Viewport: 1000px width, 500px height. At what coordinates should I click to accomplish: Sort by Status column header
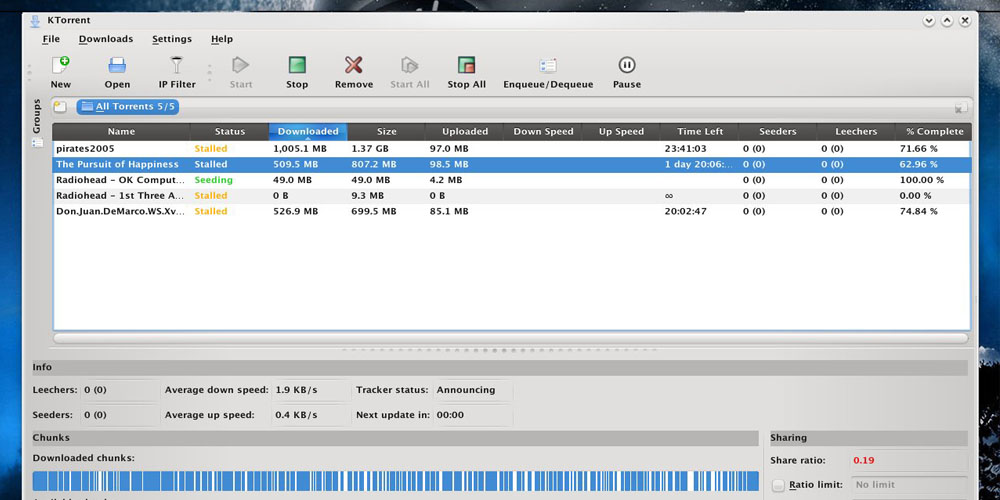coord(230,131)
